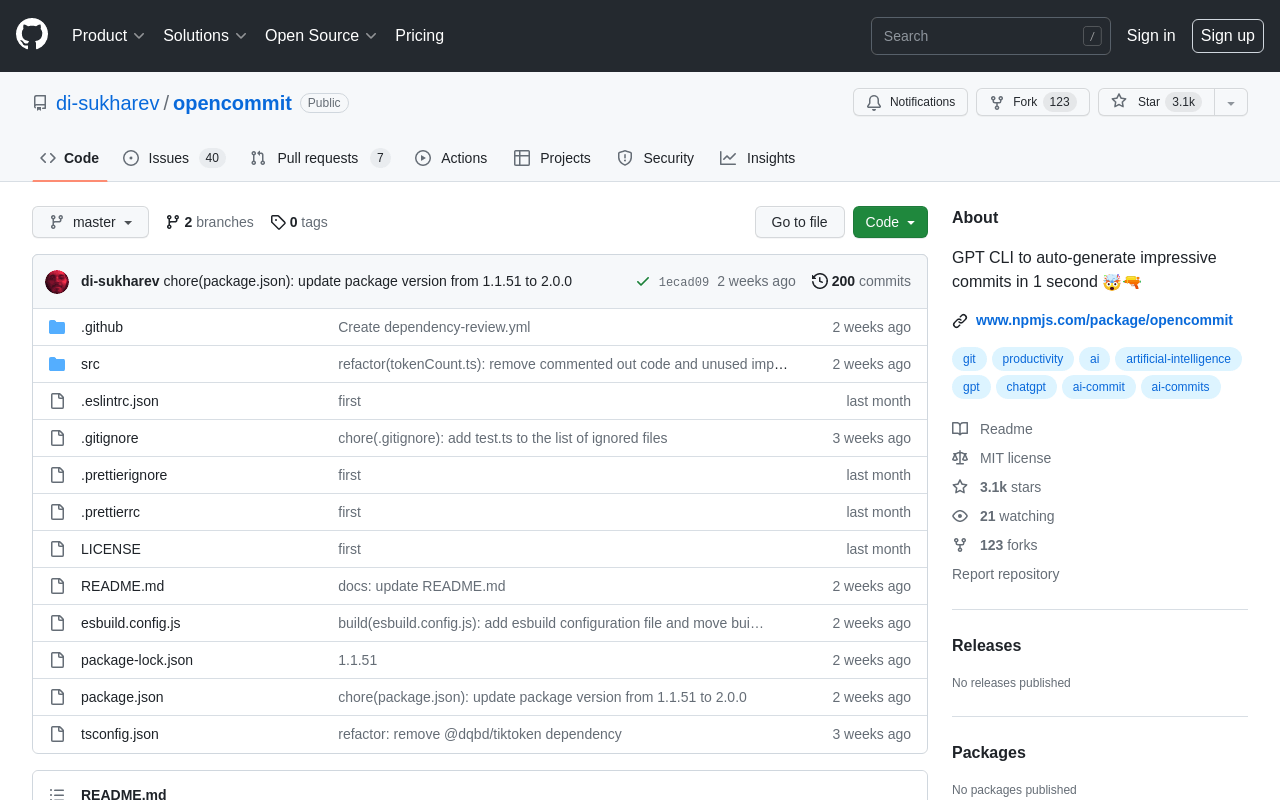
Task: Click the Fork button
Action: pos(1033,102)
